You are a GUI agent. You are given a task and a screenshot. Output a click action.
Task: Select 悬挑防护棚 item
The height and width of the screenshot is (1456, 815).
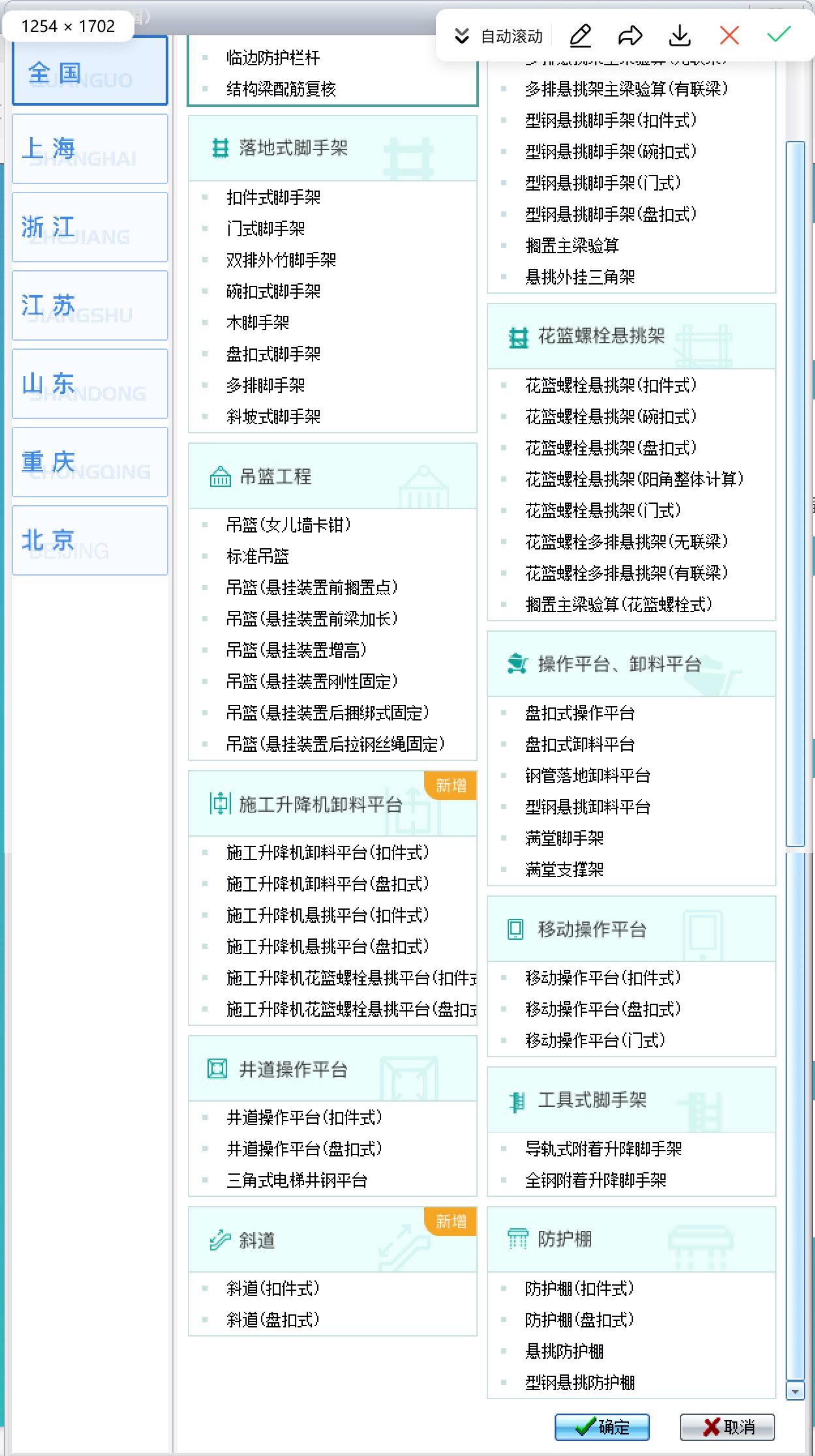click(x=564, y=1352)
